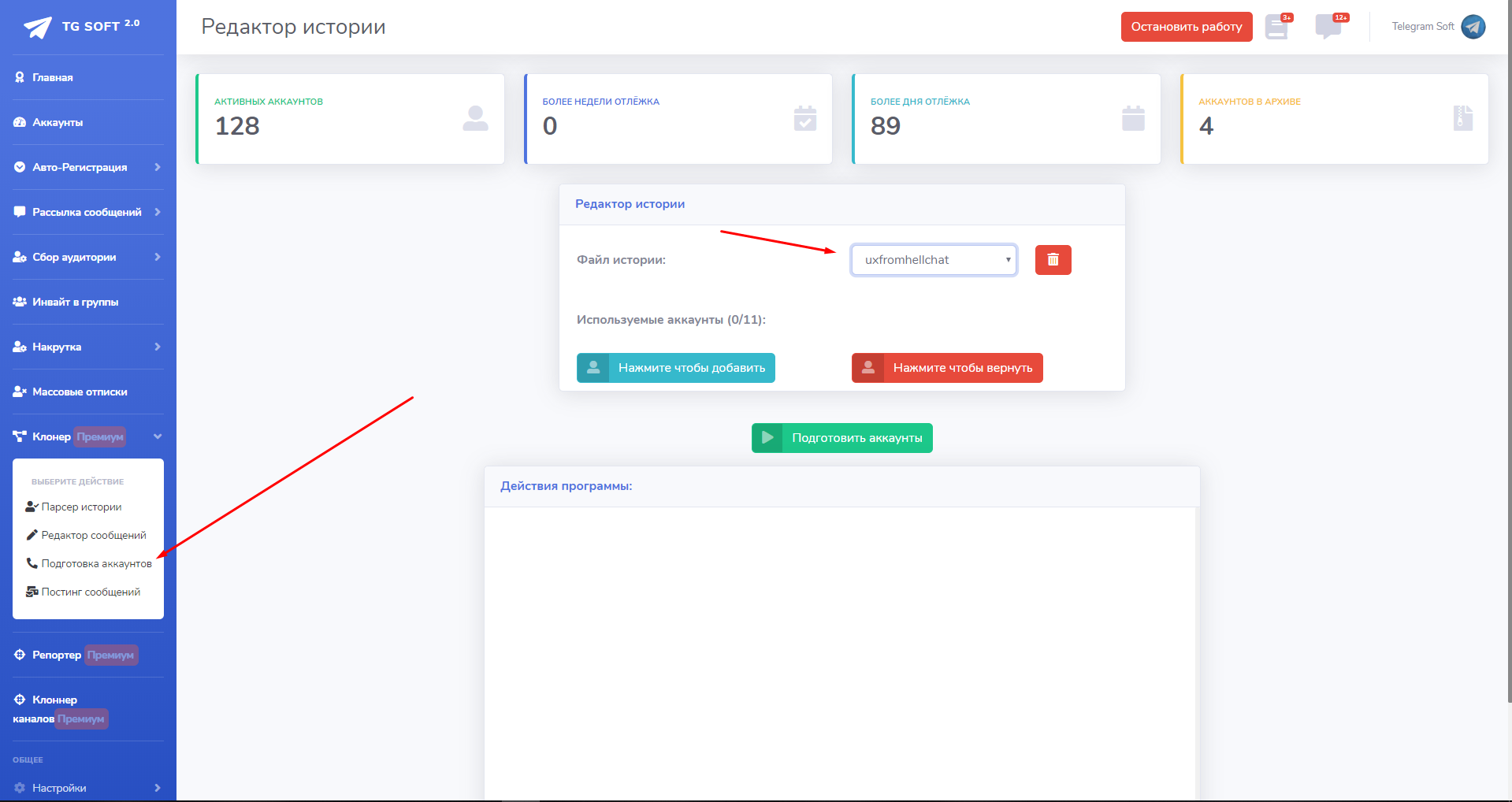Expand the Авто-Регистрация chevron
The height and width of the screenshot is (802, 1512).
point(158,167)
